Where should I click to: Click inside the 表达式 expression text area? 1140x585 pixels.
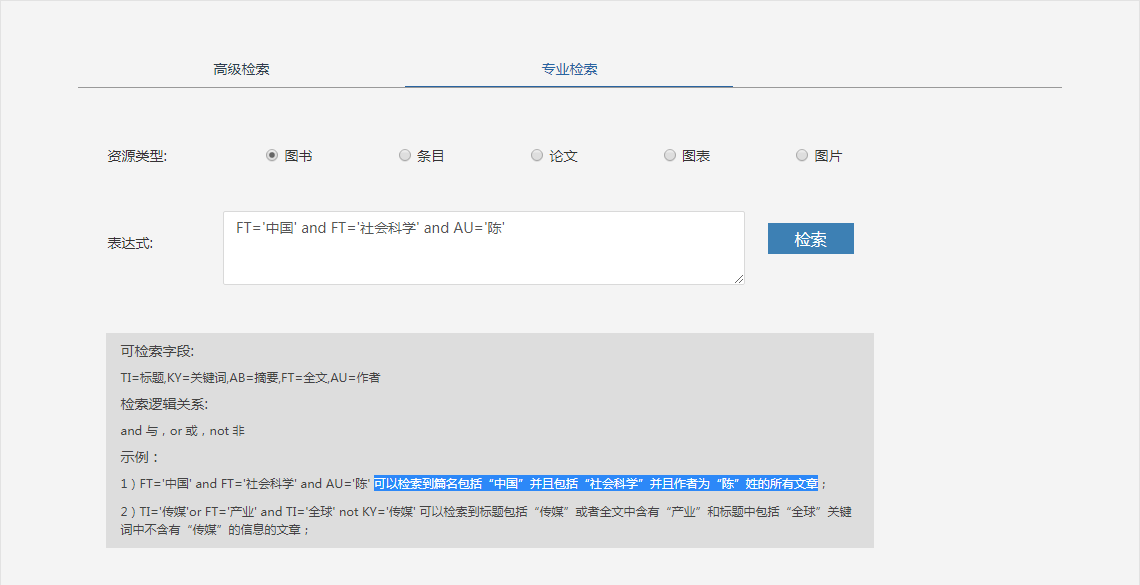(483, 248)
